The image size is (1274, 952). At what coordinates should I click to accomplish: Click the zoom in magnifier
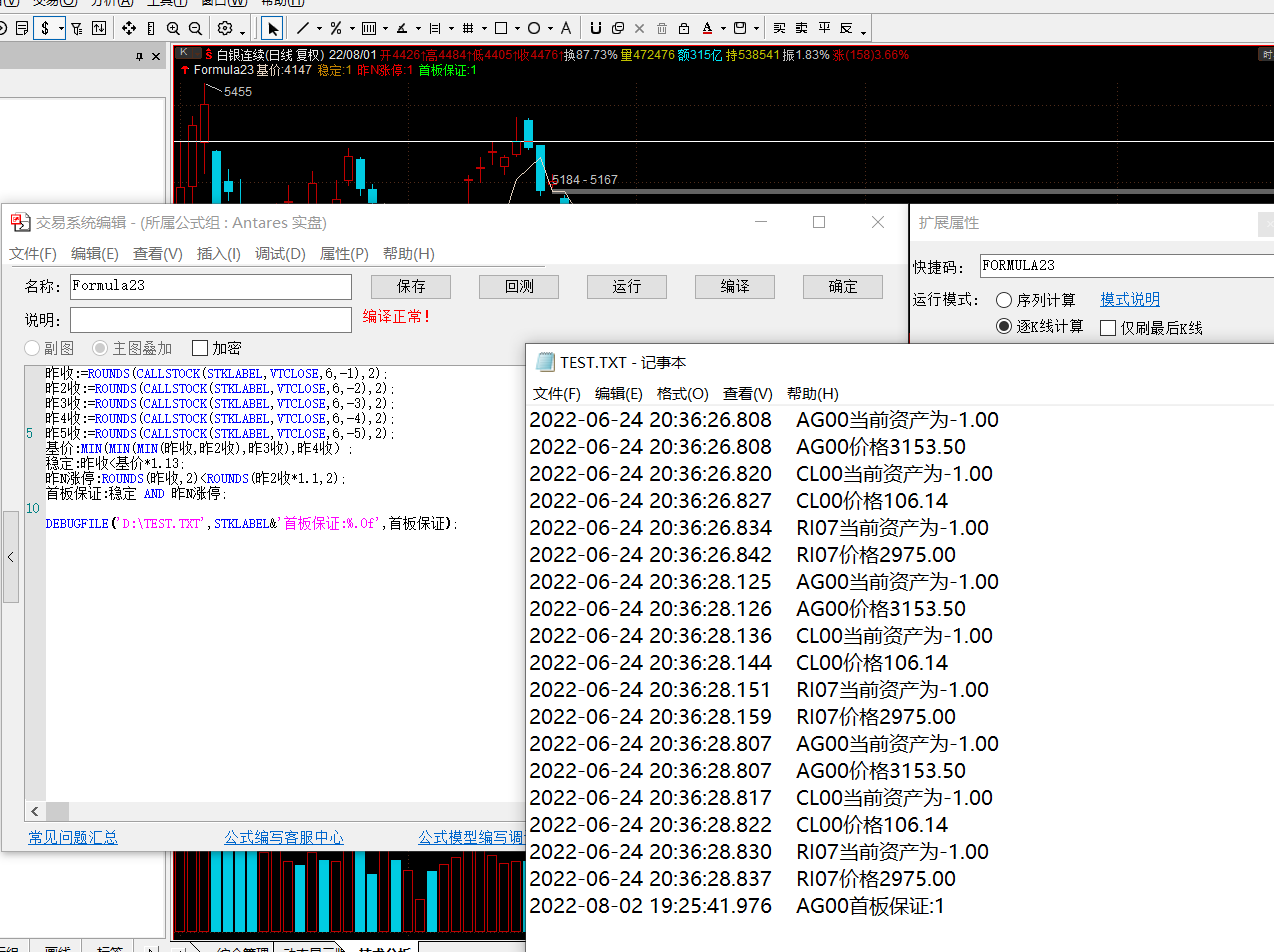tap(173, 29)
